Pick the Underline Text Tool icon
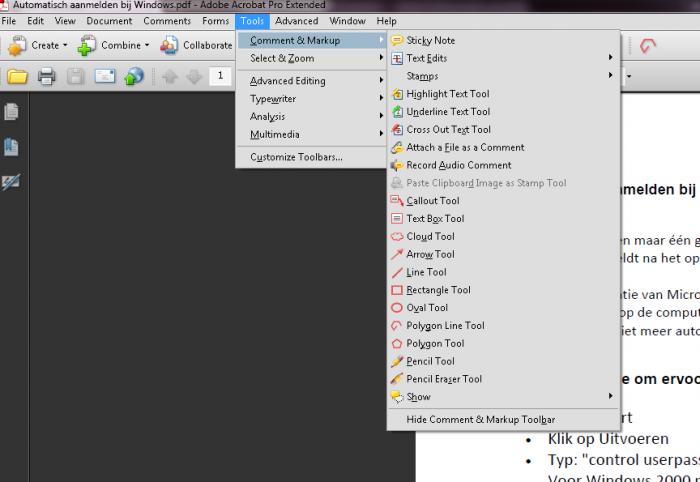Image resolution: width=700 pixels, height=482 pixels. (x=397, y=112)
